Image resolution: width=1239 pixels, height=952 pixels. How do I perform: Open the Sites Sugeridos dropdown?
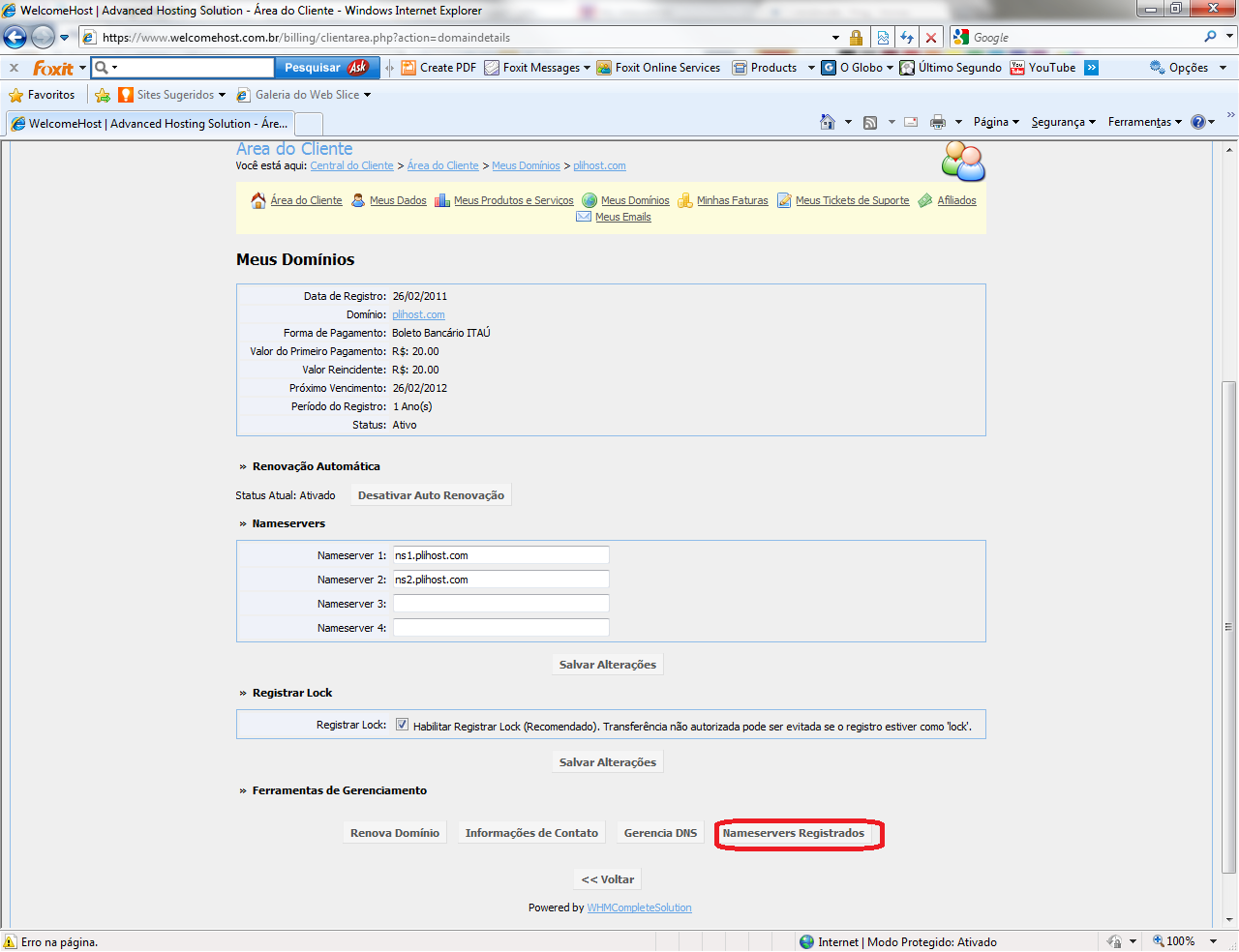[172, 95]
